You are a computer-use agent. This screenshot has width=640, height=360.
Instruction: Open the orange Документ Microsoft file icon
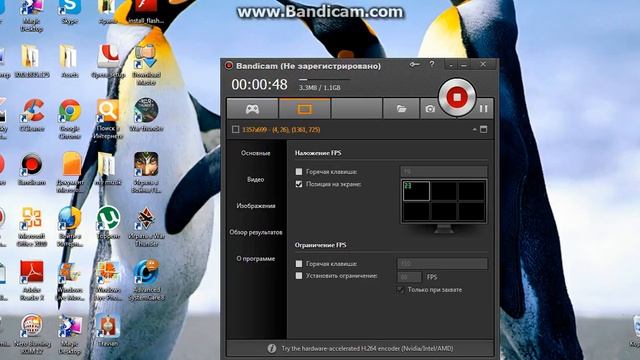click(x=70, y=172)
